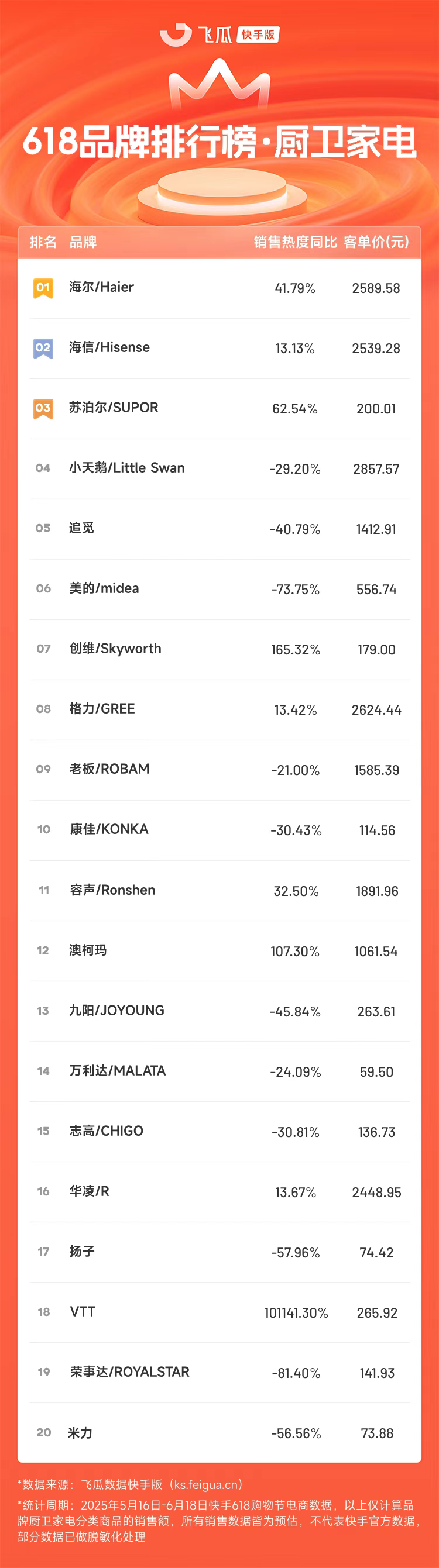
Task: Click the VTT 101141.30% growth value
Action: pyautogui.click(x=296, y=1313)
